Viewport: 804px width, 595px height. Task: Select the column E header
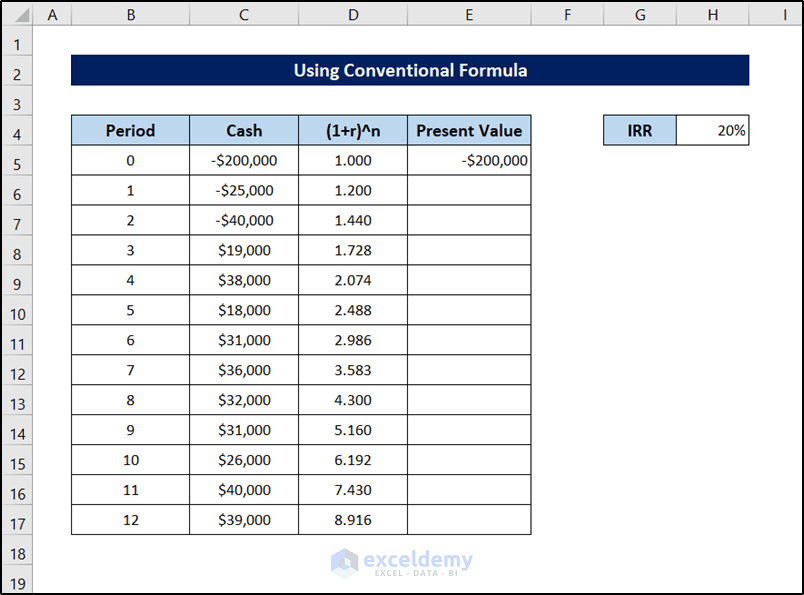coord(469,15)
